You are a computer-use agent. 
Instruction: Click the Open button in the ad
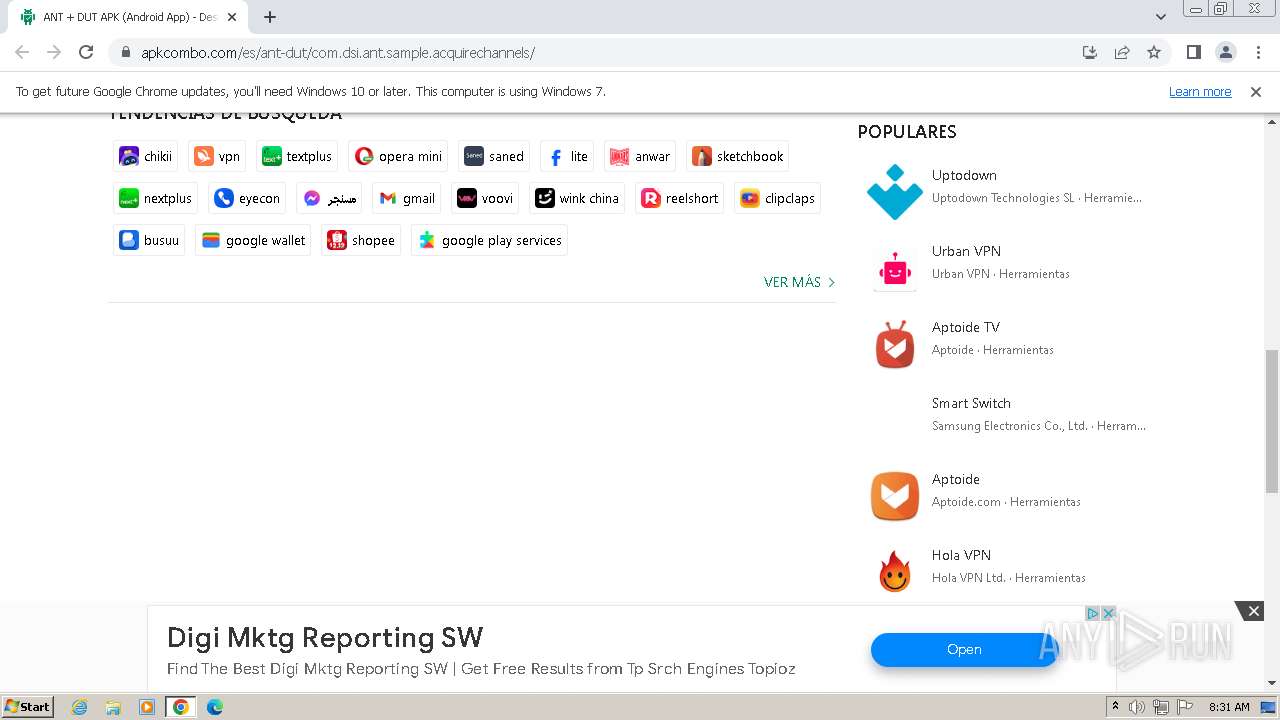tap(964, 649)
